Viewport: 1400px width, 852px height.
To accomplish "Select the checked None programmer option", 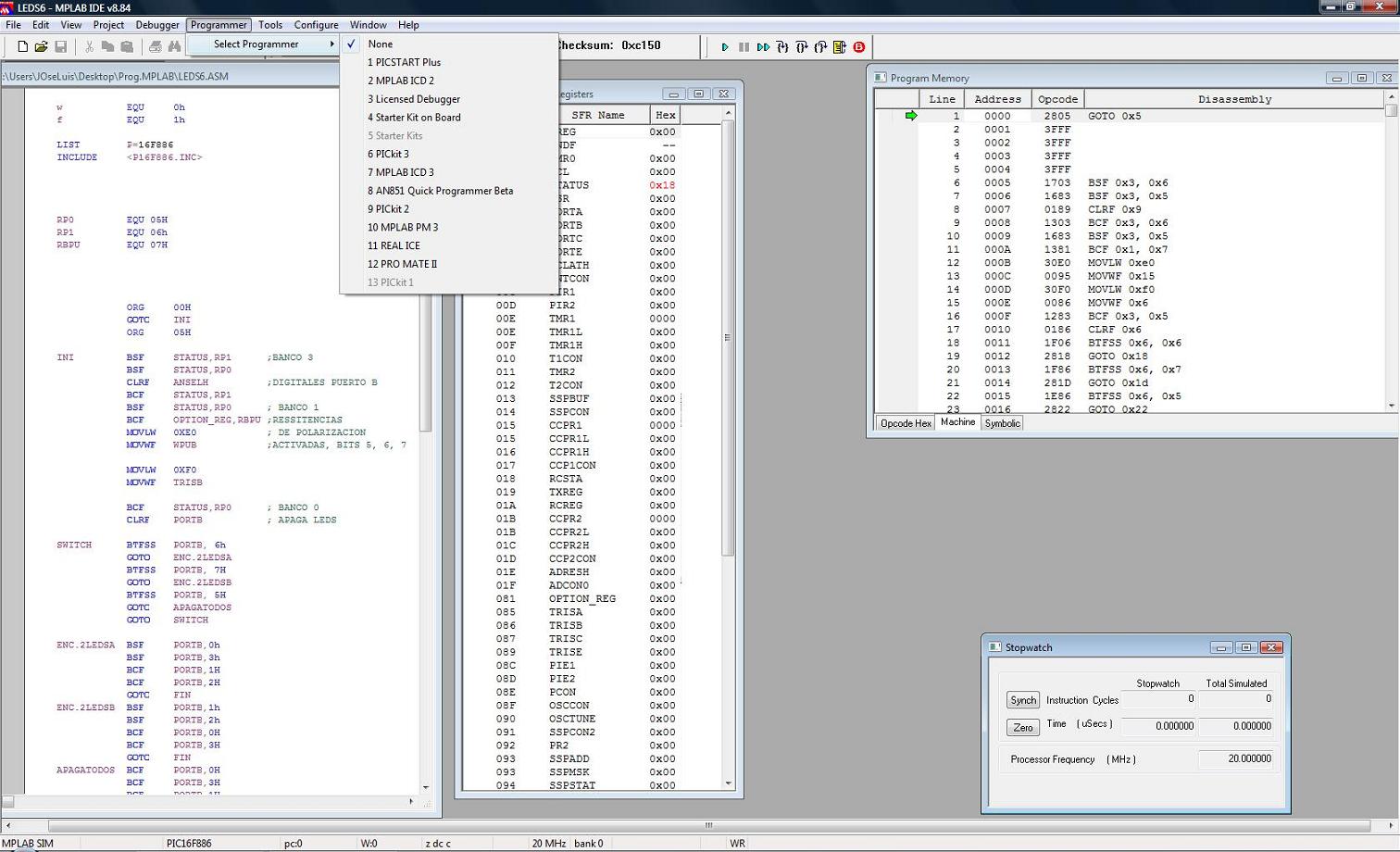I will pyautogui.click(x=381, y=44).
